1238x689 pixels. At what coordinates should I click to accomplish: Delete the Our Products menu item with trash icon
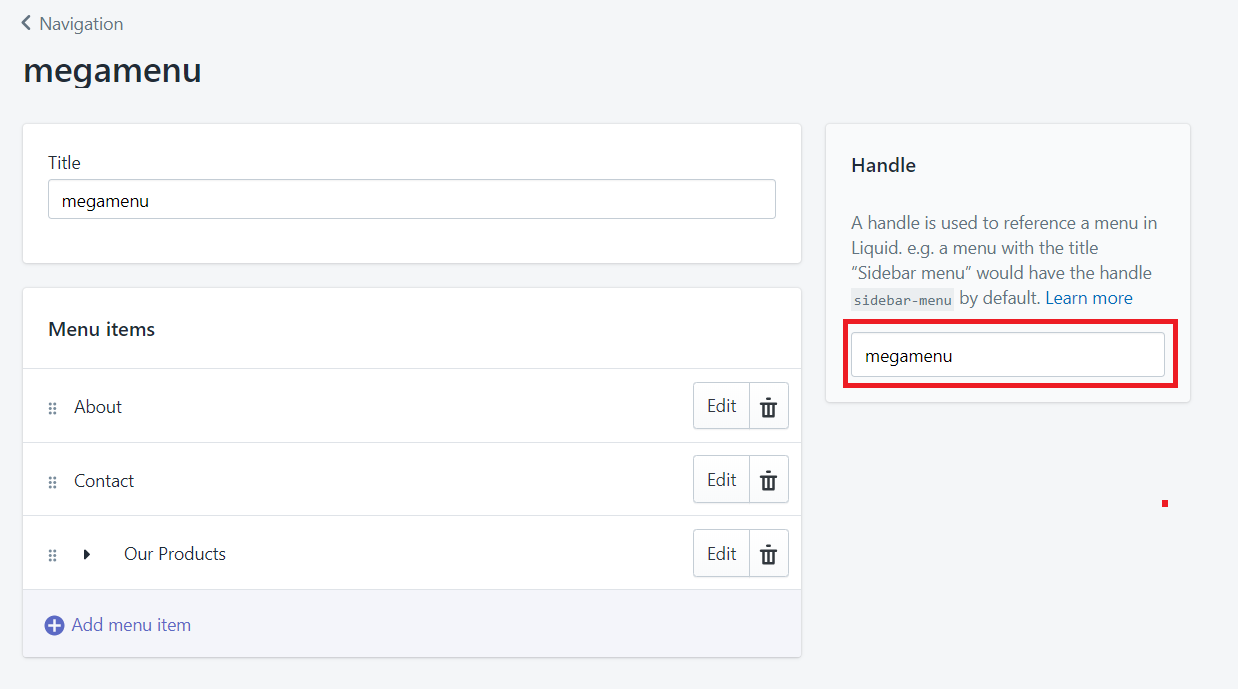click(x=769, y=554)
